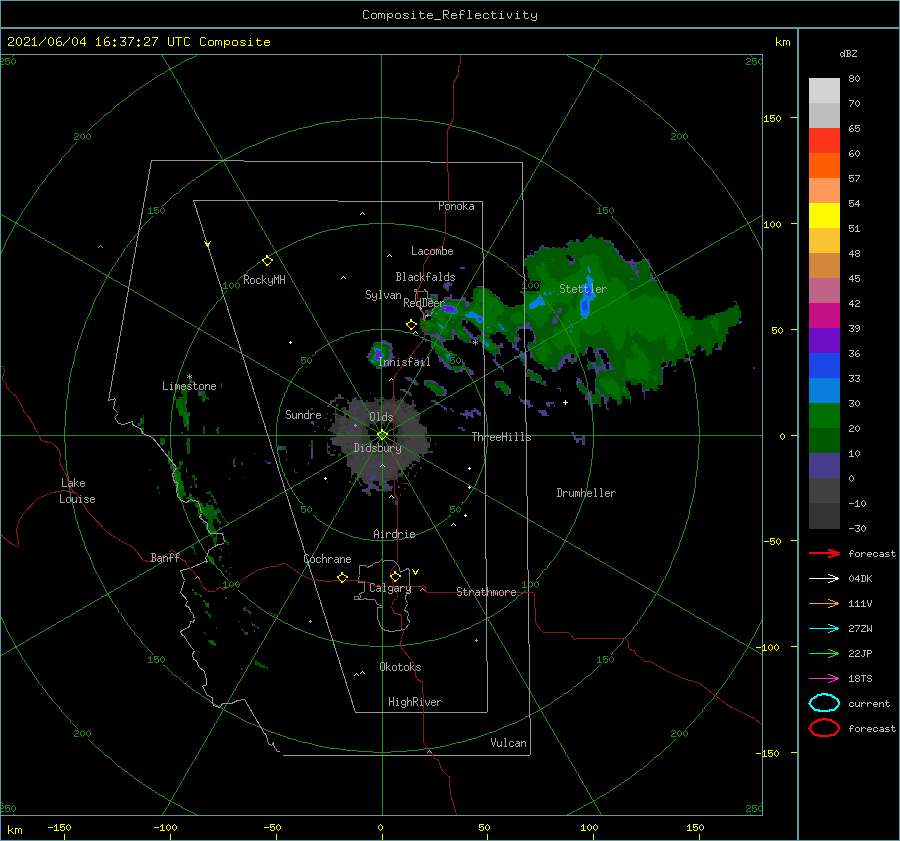
Task: Click the strong reflectivity cell near Innisfail
Action: click(379, 353)
